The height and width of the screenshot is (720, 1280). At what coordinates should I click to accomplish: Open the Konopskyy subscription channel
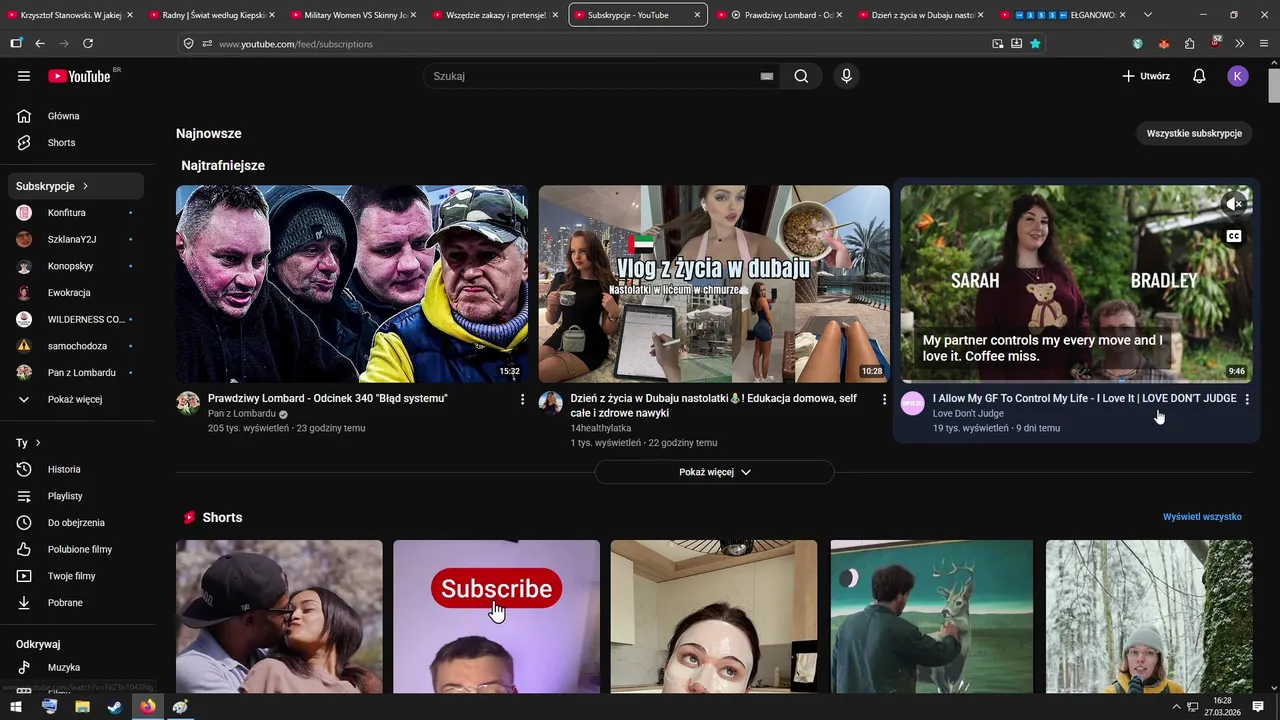point(78,266)
